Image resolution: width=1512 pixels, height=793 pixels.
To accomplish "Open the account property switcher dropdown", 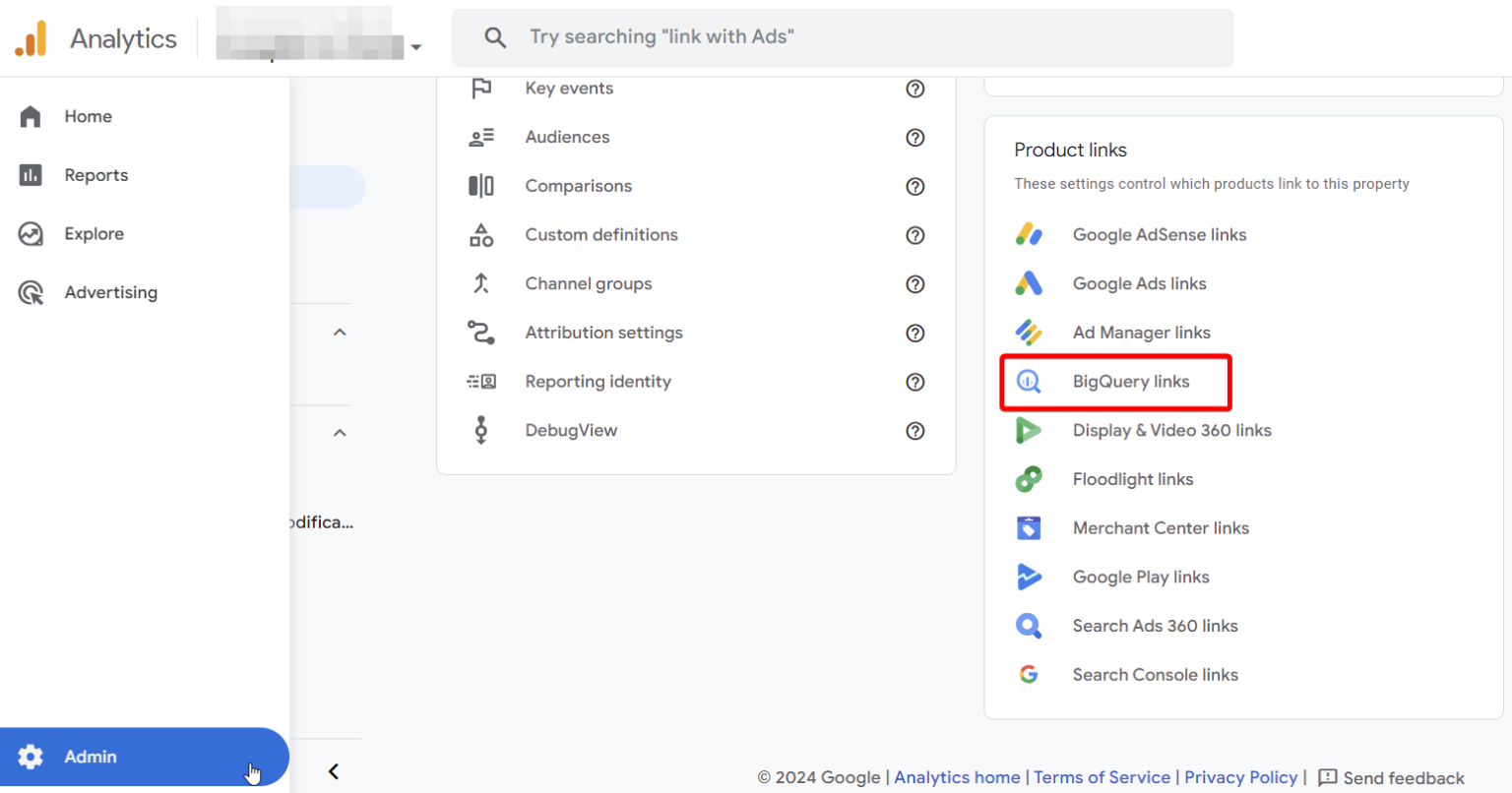I will click(x=416, y=46).
